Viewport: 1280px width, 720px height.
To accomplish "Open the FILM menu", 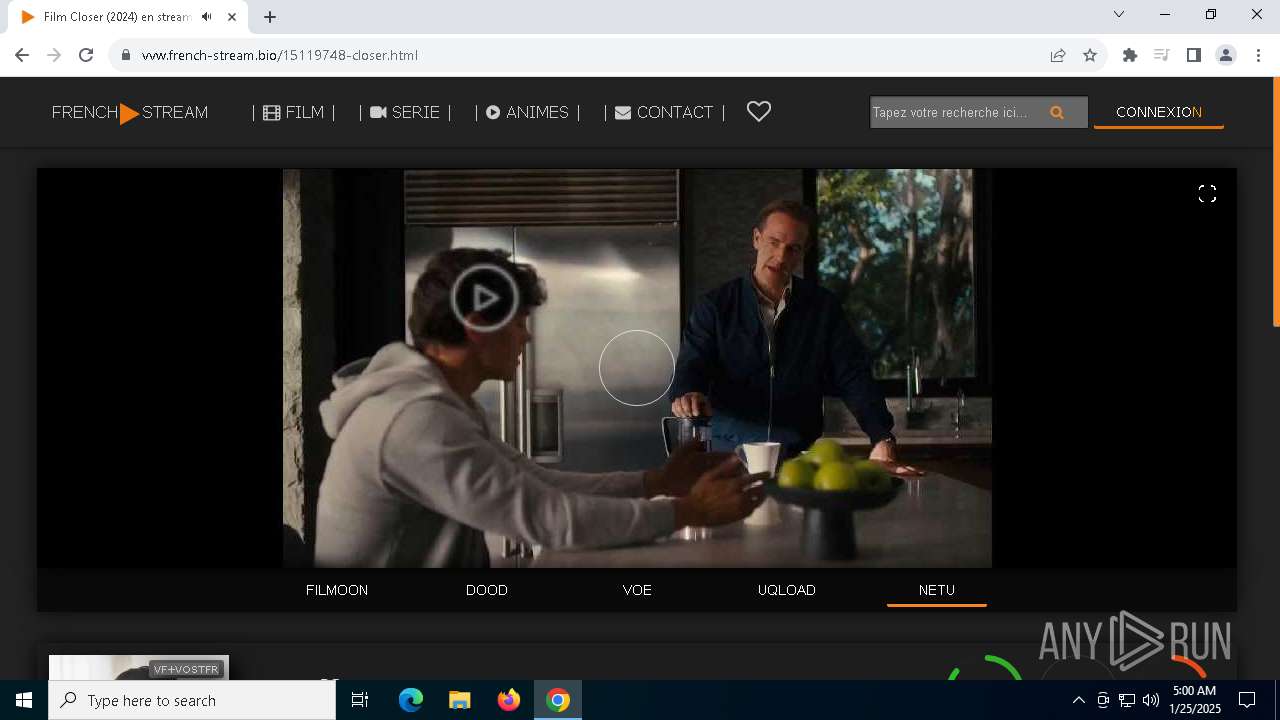I will pyautogui.click(x=294, y=112).
